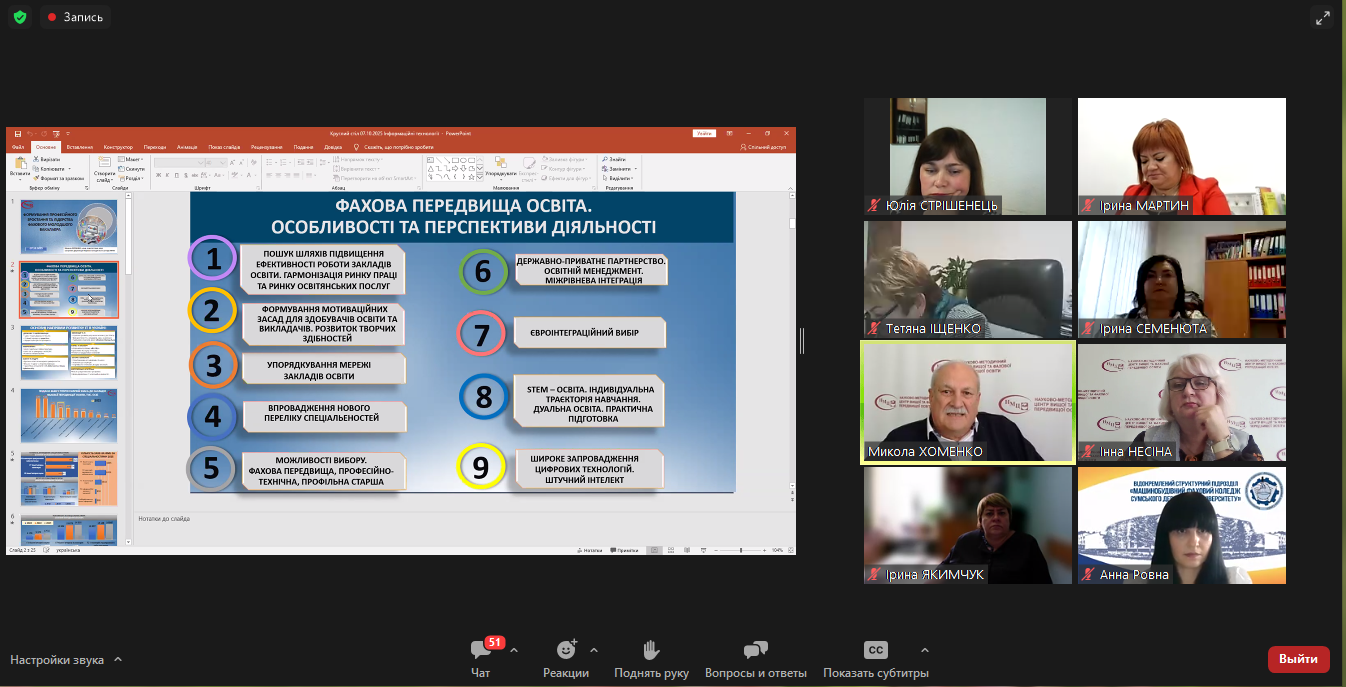This screenshot has width=1346, height=687.
Task: Click the Спільний доступ share button
Action: (763, 147)
